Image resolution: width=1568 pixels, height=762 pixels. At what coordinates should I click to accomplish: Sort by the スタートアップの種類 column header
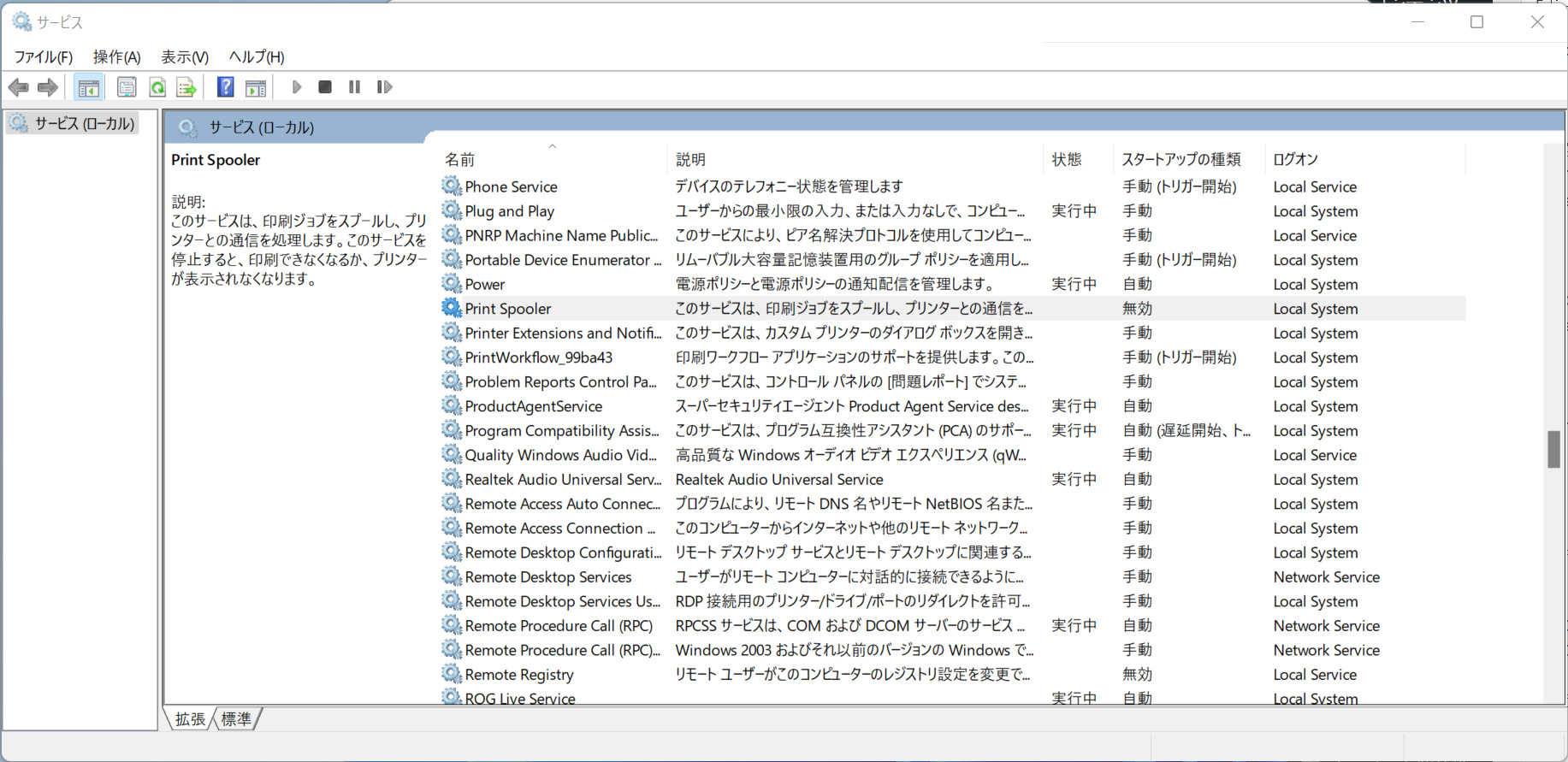1180,160
